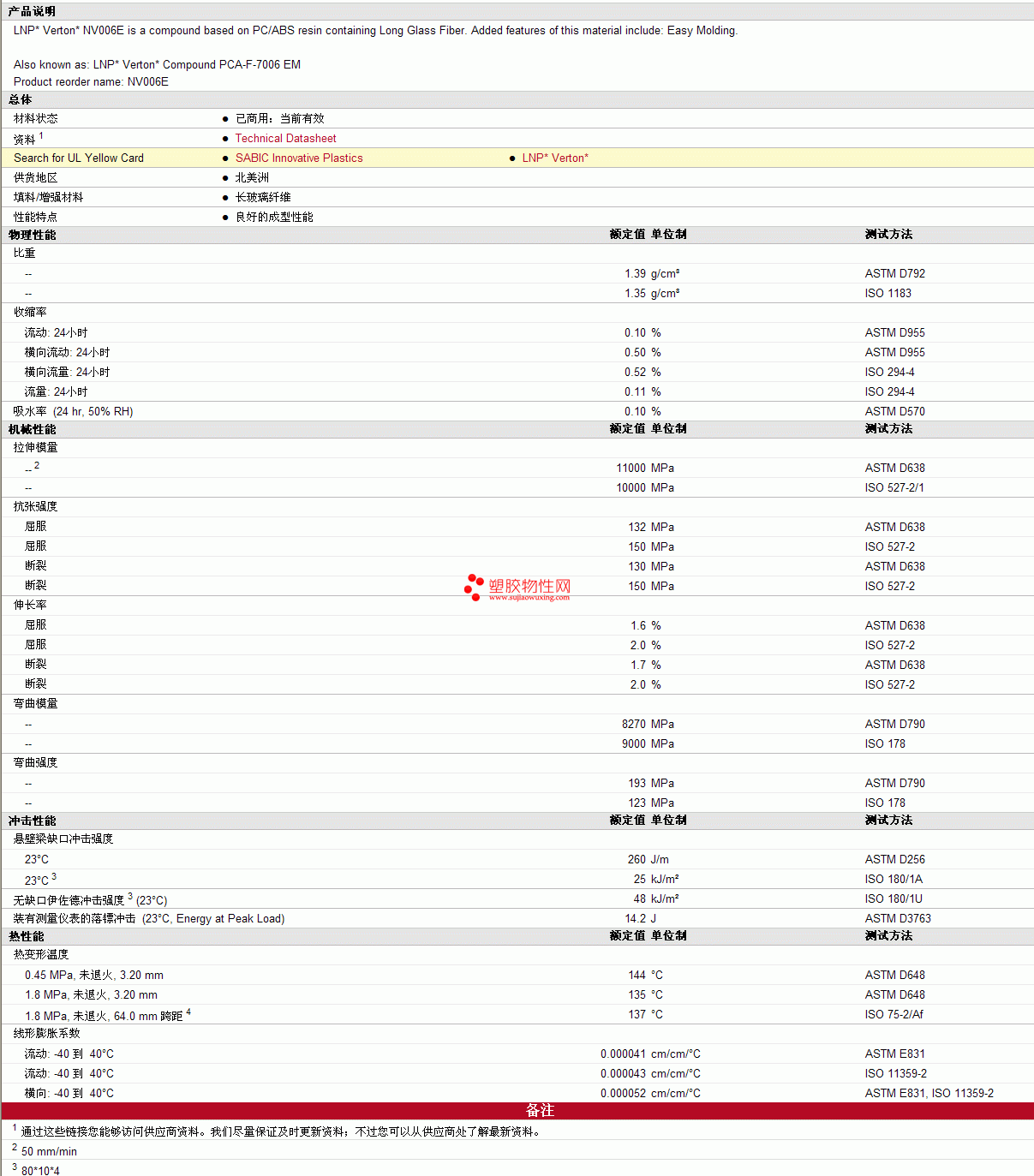Screen dimensions: 1034x1176
Task: Open the SABIC Innovative Plastics link
Action: point(299,158)
